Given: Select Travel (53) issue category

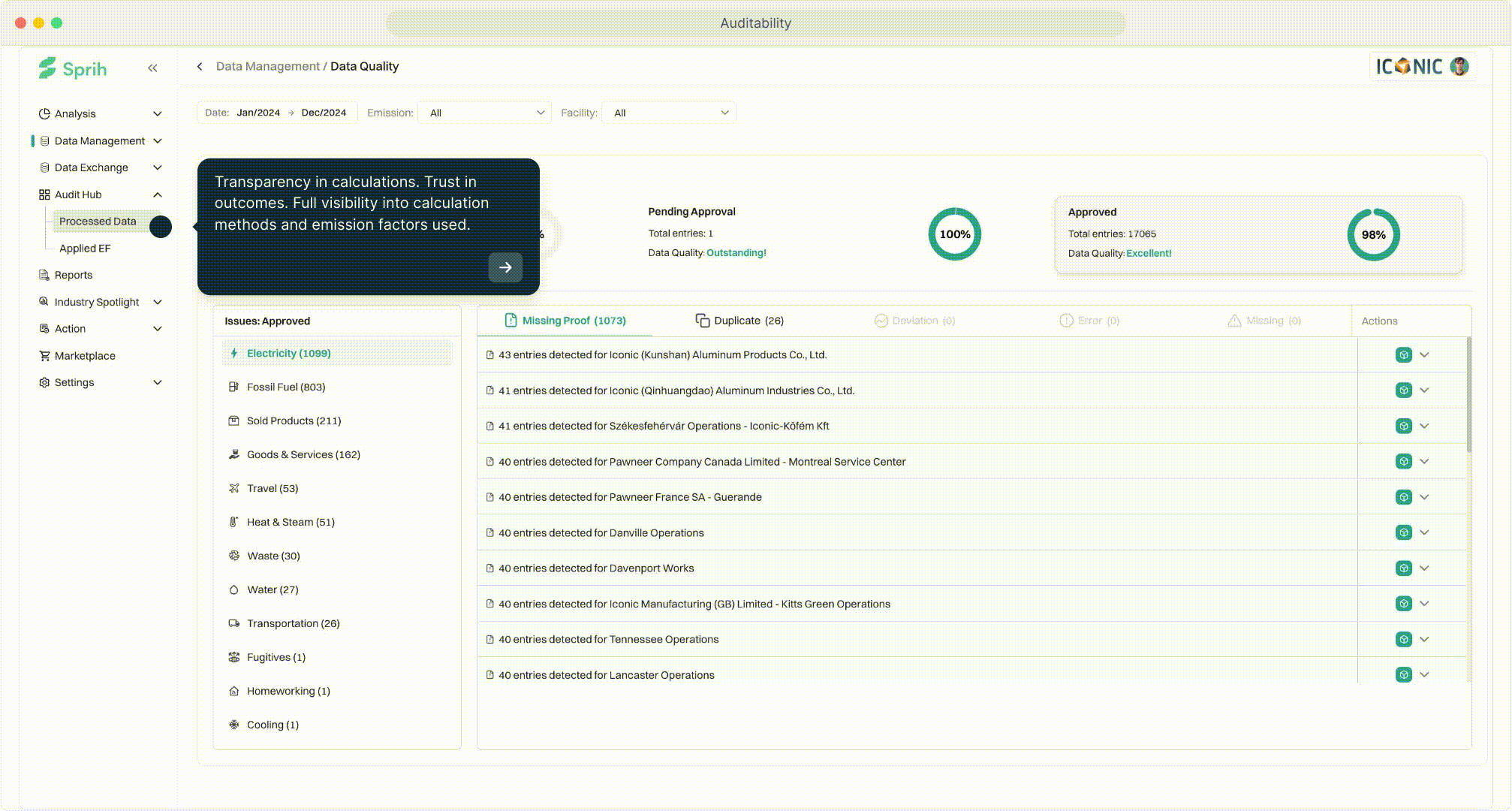Looking at the screenshot, I should tap(337, 488).
